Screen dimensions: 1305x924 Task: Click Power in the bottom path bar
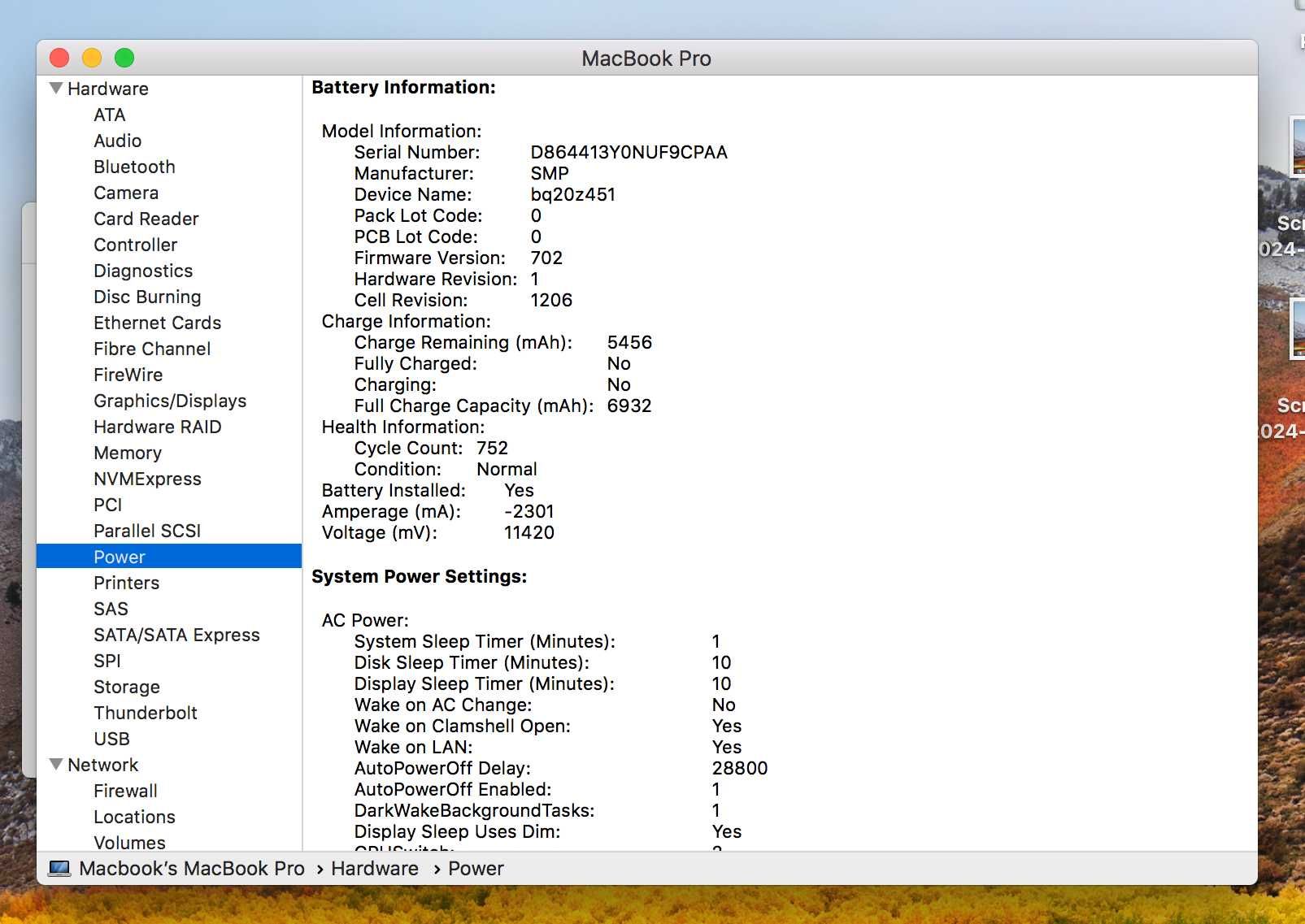pos(476,869)
